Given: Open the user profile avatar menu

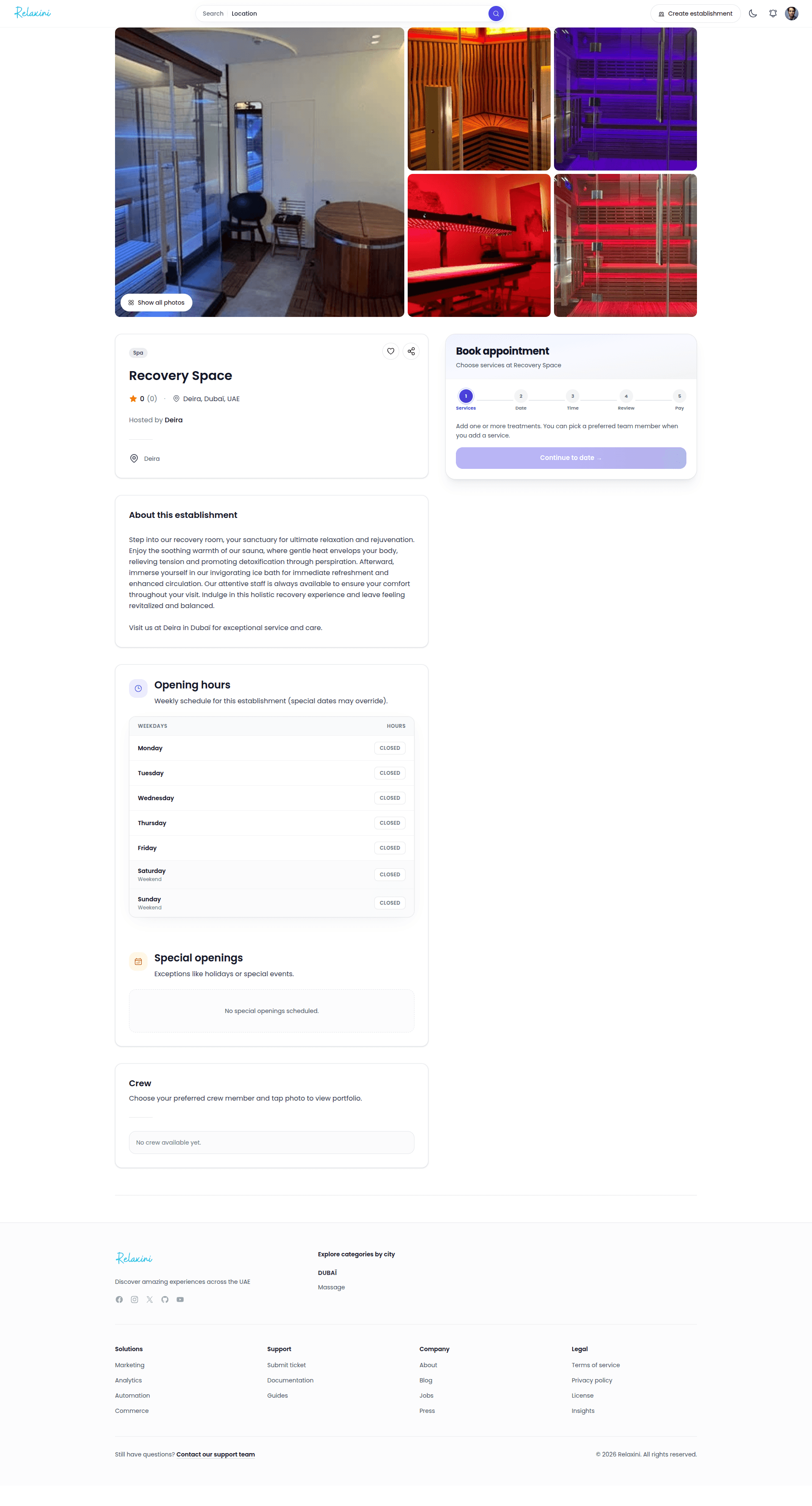Looking at the screenshot, I should point(792,14).
